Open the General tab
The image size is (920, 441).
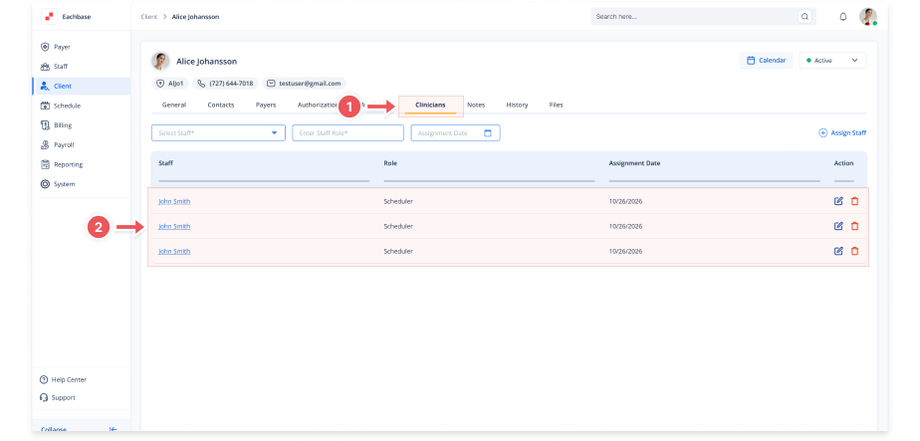(174, 105)
